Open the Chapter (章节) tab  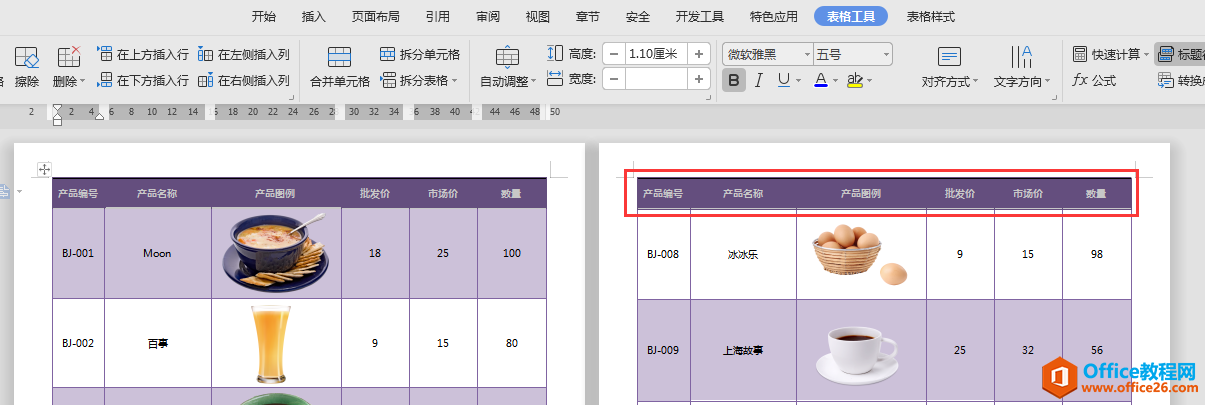tap(588, 16)
